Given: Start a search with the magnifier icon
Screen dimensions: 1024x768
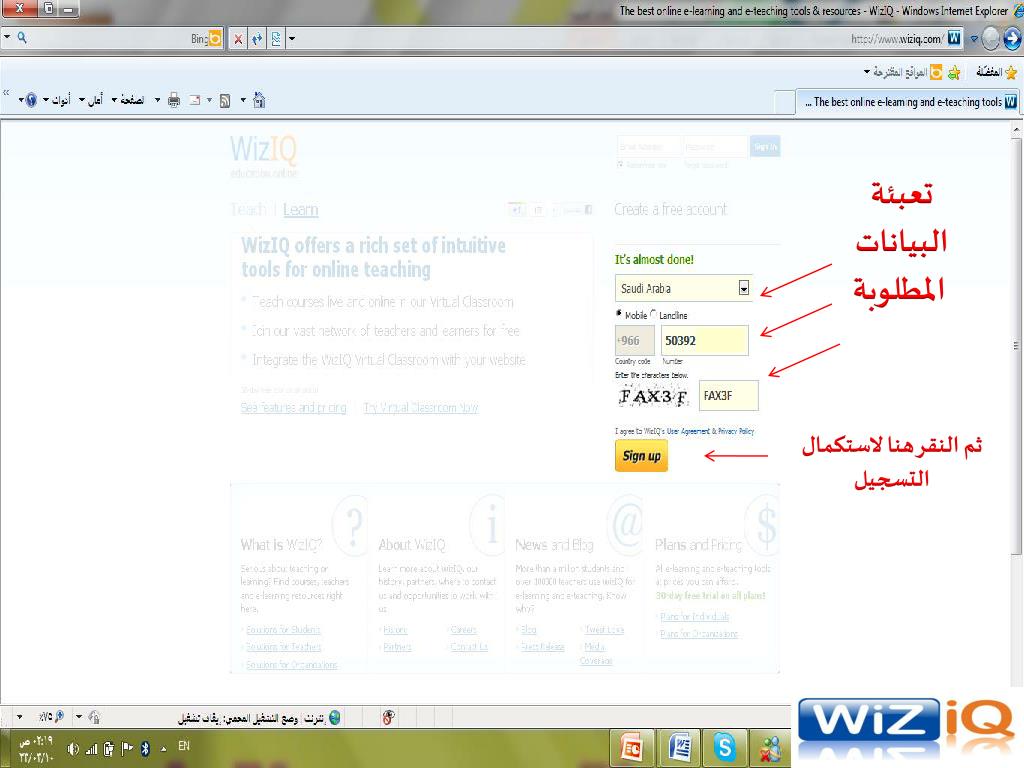Looking at the screenshot, I should tap(22, 38).
